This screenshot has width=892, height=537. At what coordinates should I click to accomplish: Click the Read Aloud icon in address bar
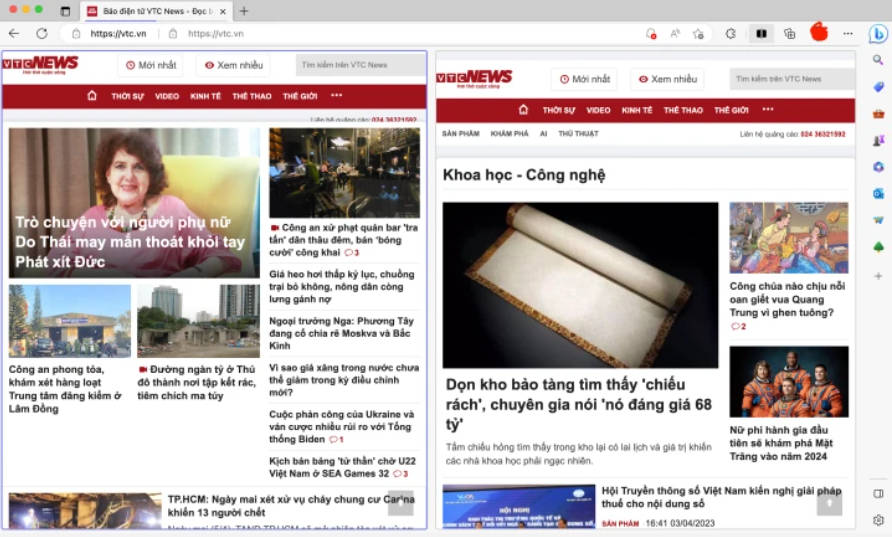point(675,33)
